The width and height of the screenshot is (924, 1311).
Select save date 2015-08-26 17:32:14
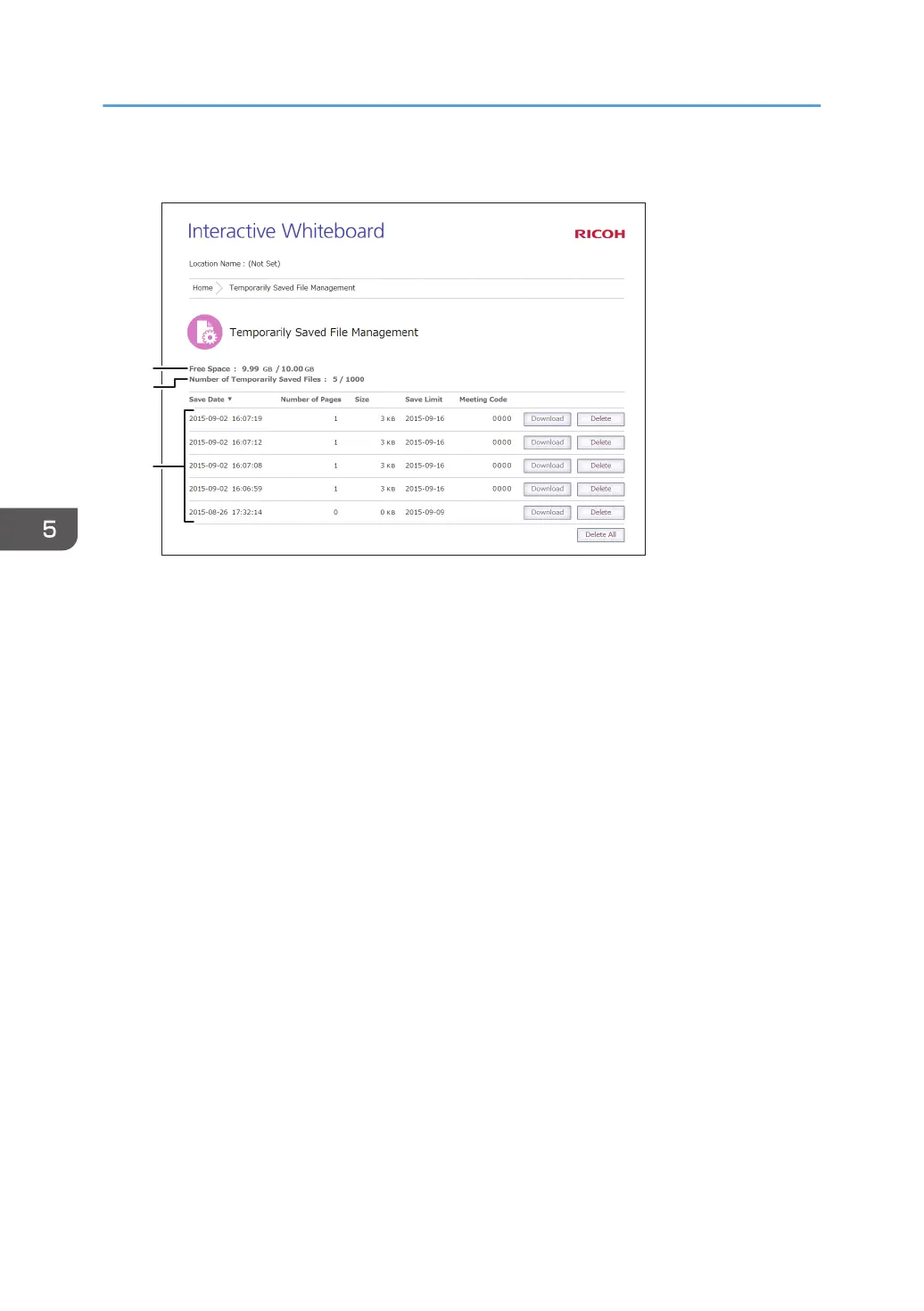(x=226, y=512)
